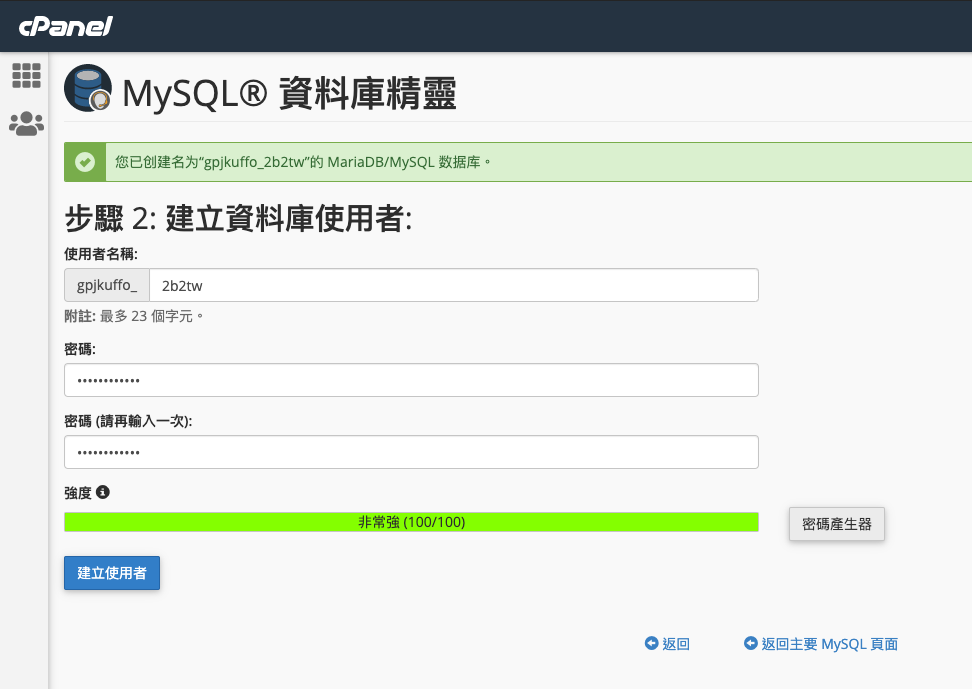Open the home grid icon in sidebar

pos(26,76)
